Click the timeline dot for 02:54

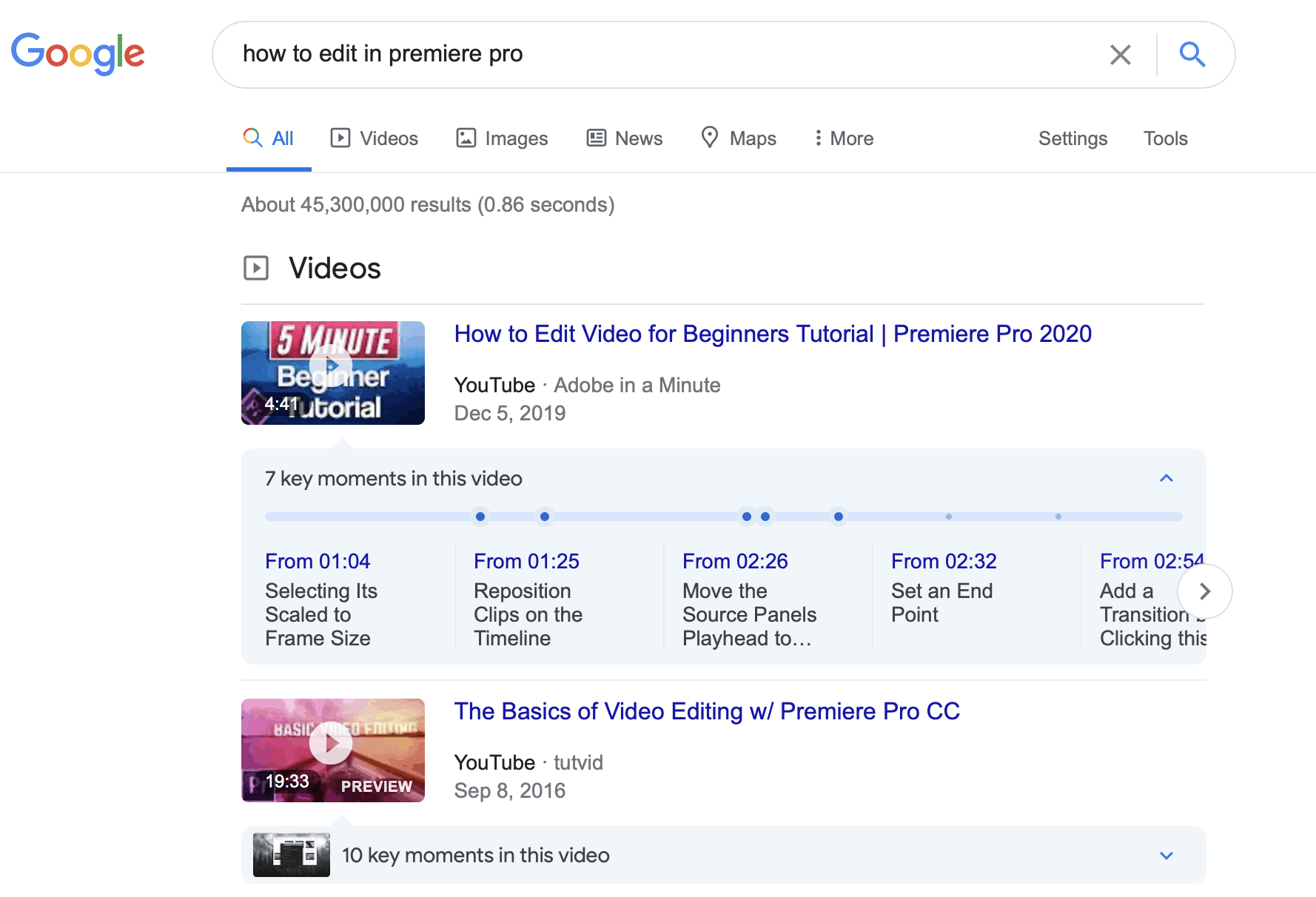(838, 517)
